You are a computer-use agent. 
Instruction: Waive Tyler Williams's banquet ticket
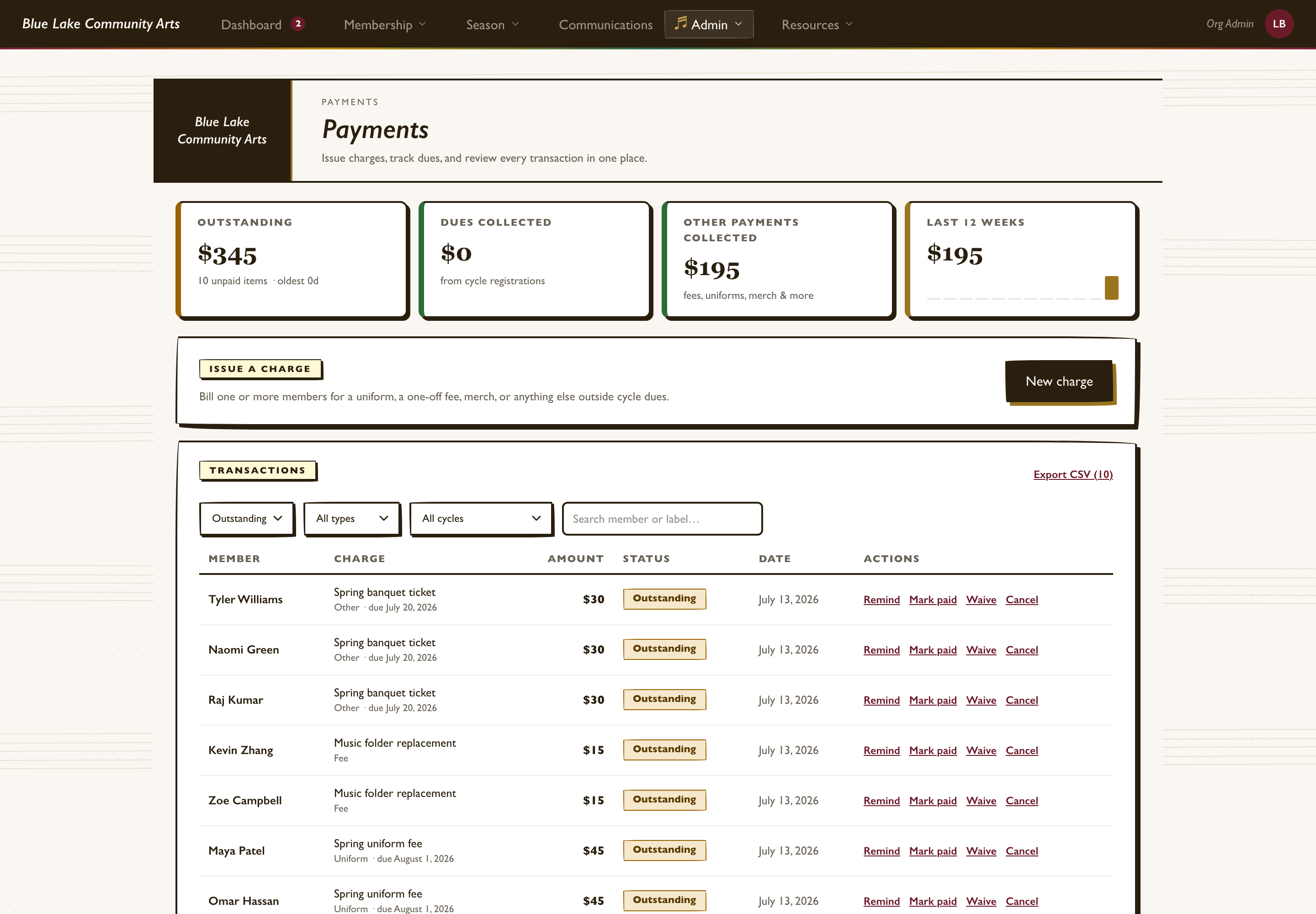(981, 600)
